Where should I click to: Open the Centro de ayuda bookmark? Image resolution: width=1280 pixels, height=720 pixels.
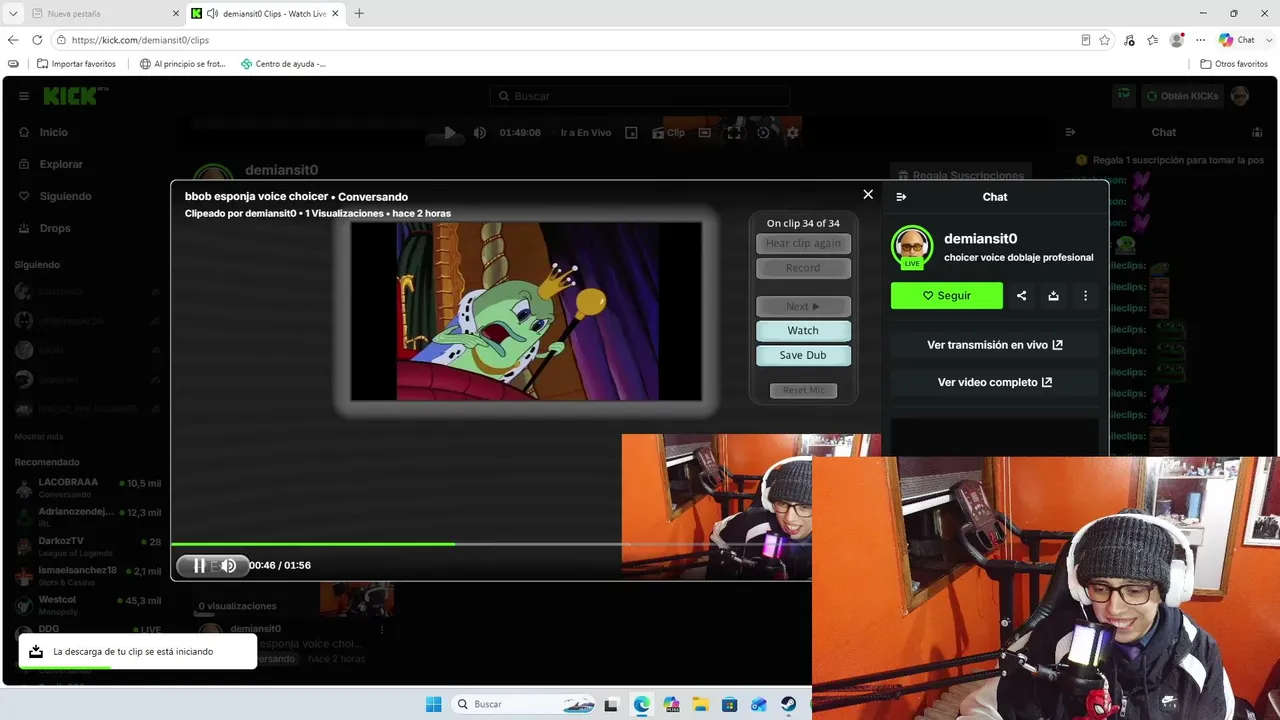(x=283, y=64)
